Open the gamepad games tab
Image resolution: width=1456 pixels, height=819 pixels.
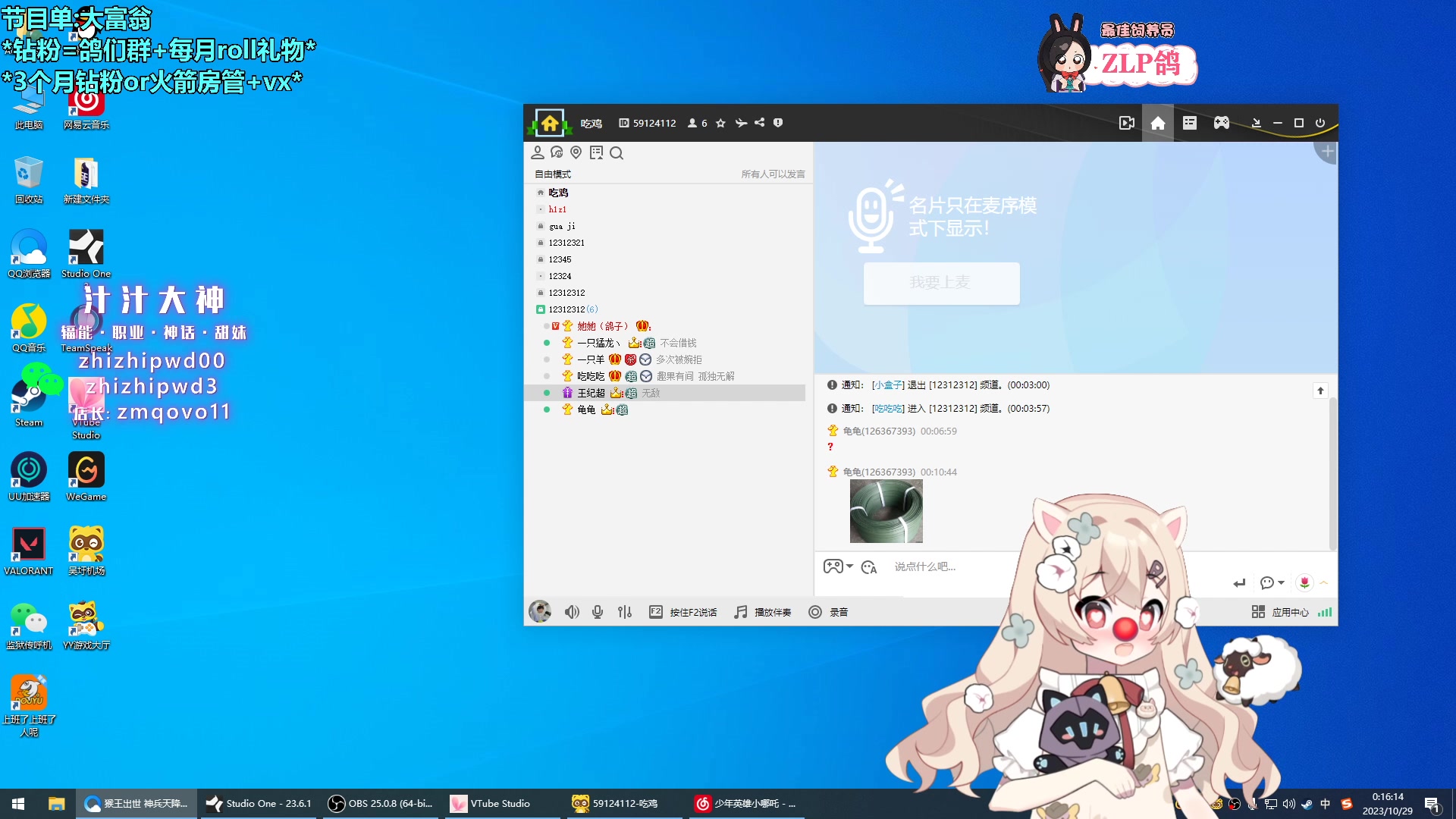1222,123
